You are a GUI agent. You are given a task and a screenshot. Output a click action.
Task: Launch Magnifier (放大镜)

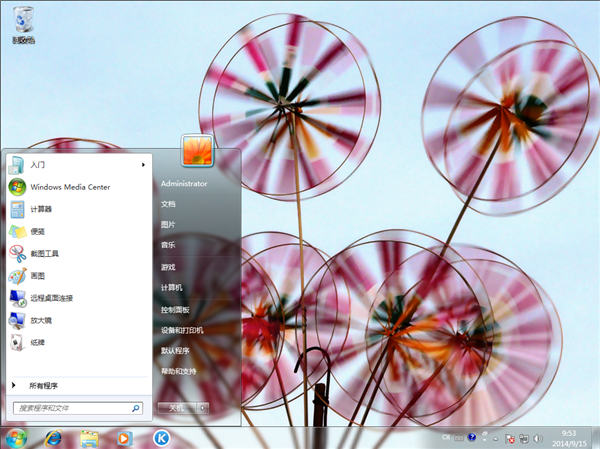[40, 320]
